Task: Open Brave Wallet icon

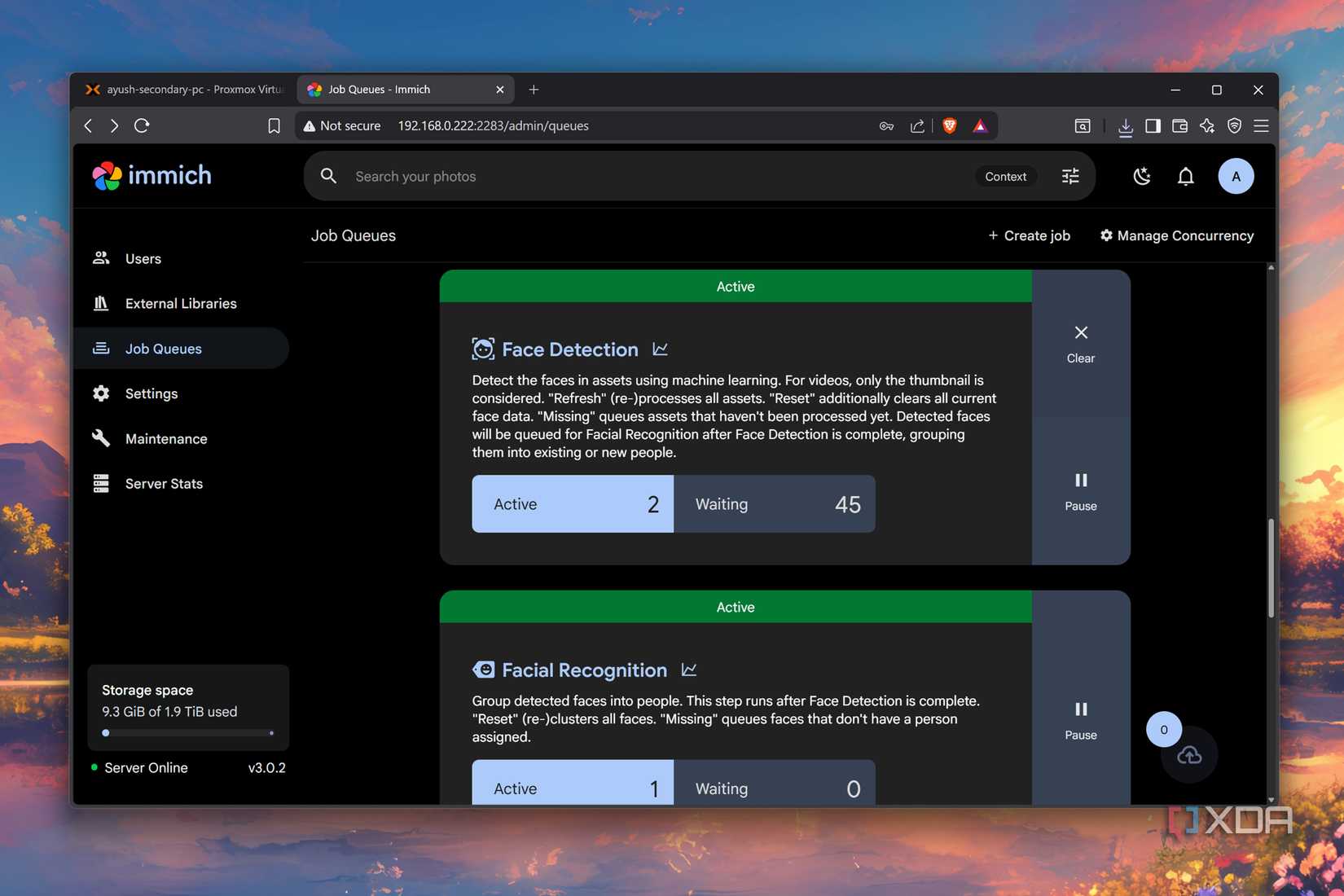Action: pos(1179,125)
